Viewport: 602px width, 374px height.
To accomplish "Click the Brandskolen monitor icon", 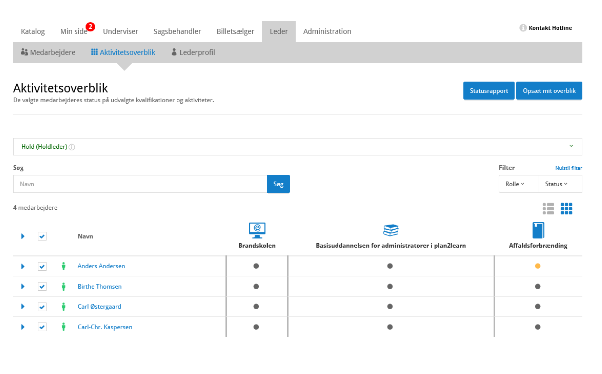I will (257, 230).
